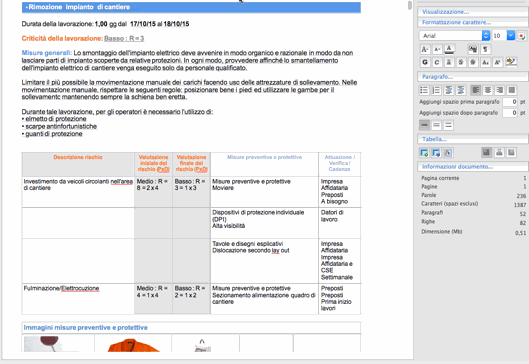Click the highlight marker pen icon

point(511,62)
